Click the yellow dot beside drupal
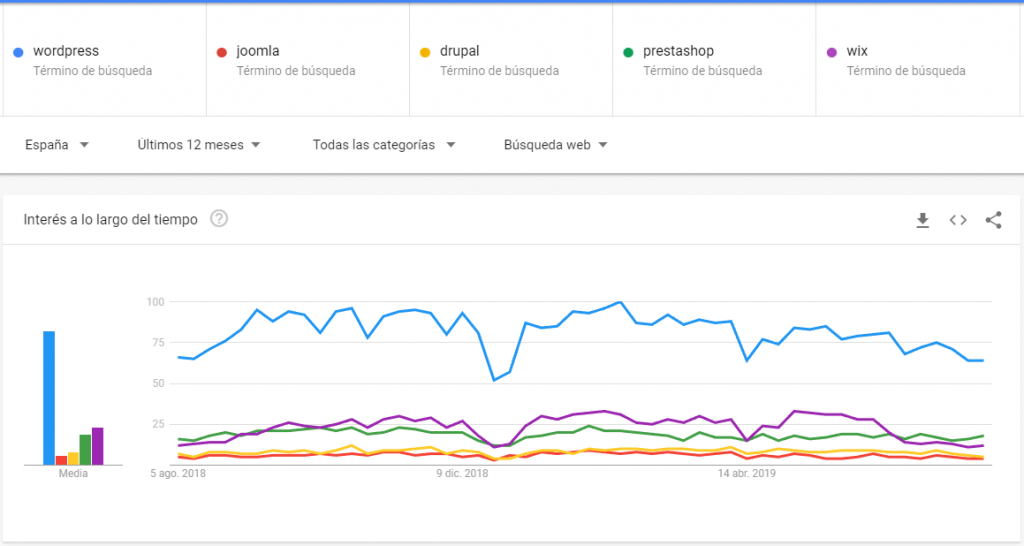Screen dimensions: 1024x546 [425, 52]
